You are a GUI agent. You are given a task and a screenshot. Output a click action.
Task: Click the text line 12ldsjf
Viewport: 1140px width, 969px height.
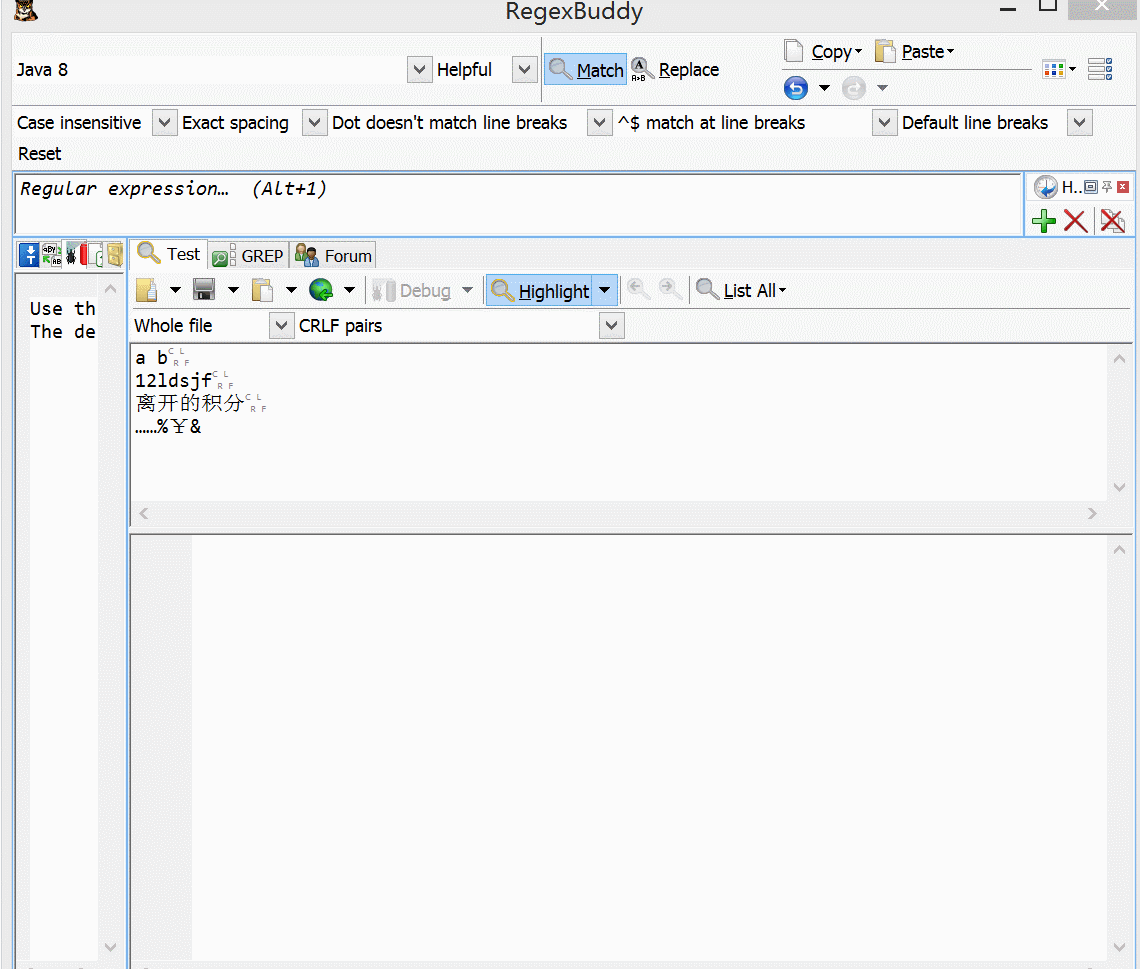174,380
